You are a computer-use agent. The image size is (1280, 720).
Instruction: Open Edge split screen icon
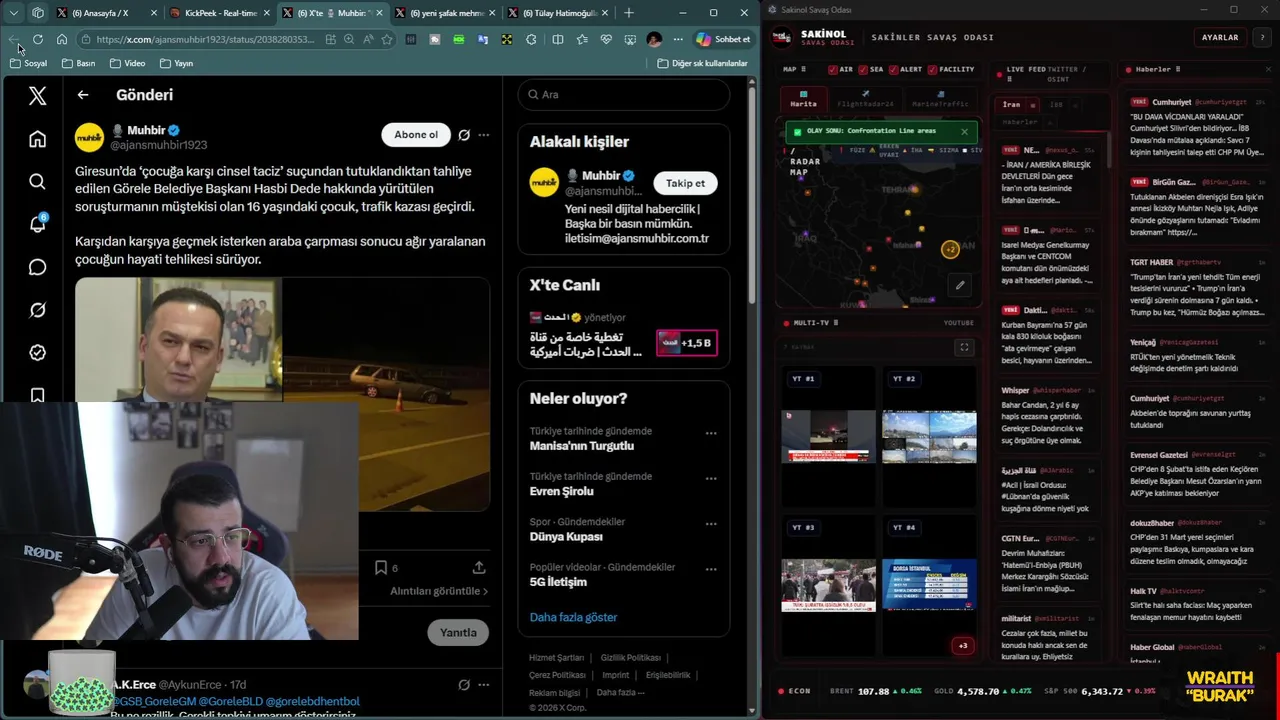[557, 39]
